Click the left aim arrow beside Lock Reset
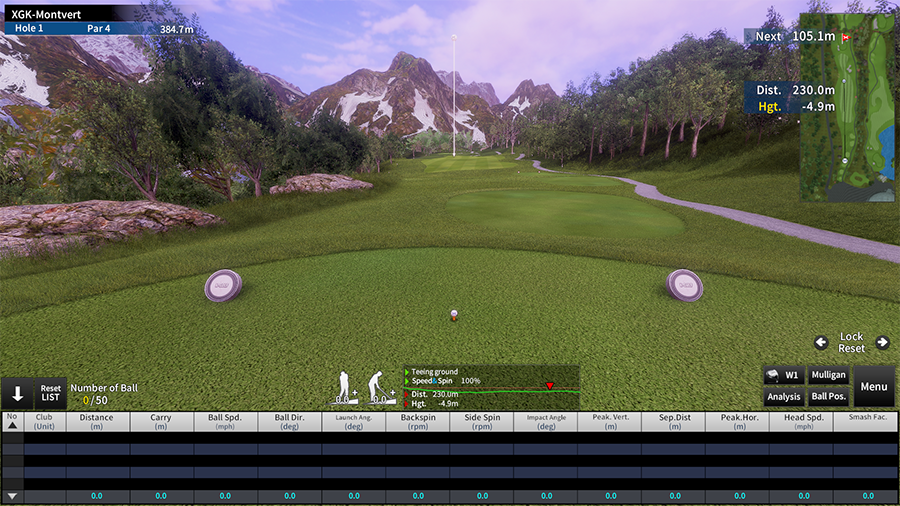This screenshot has width=900, height=506. [x=821, y=343]
